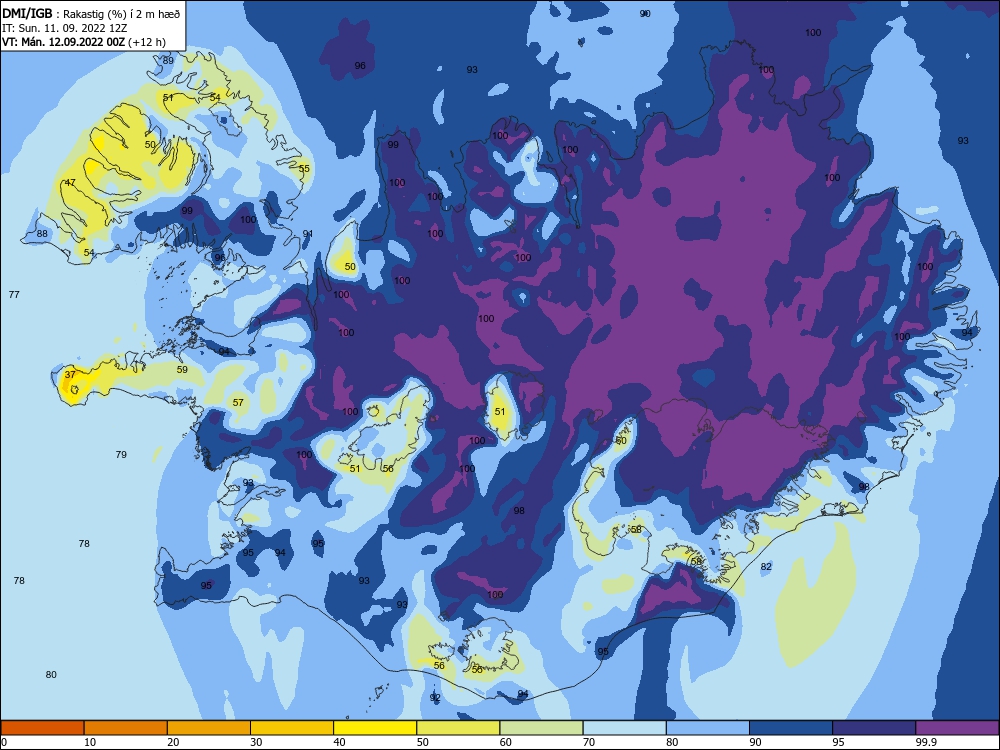Click the humidity value '91' on the map
The image size is (1000, 750).
pos(307,234)
